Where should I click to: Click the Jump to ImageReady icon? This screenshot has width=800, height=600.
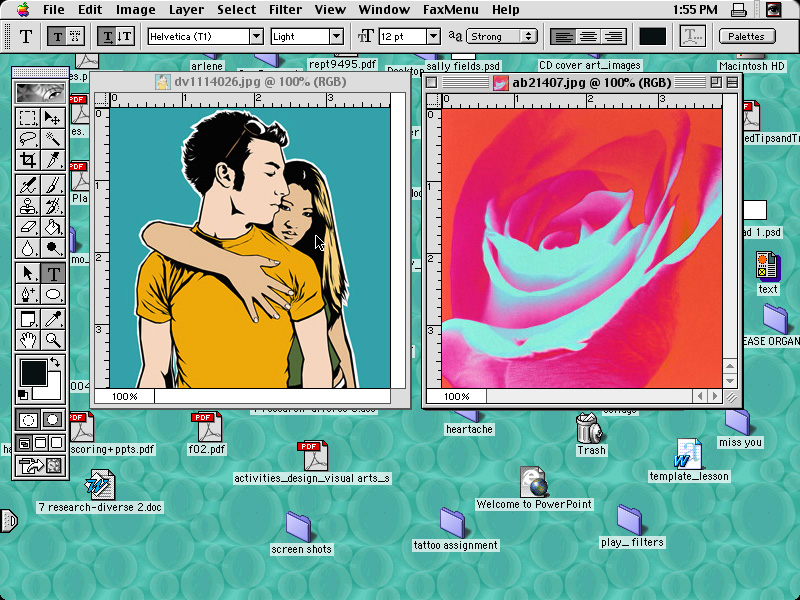(x=40, y=466)
